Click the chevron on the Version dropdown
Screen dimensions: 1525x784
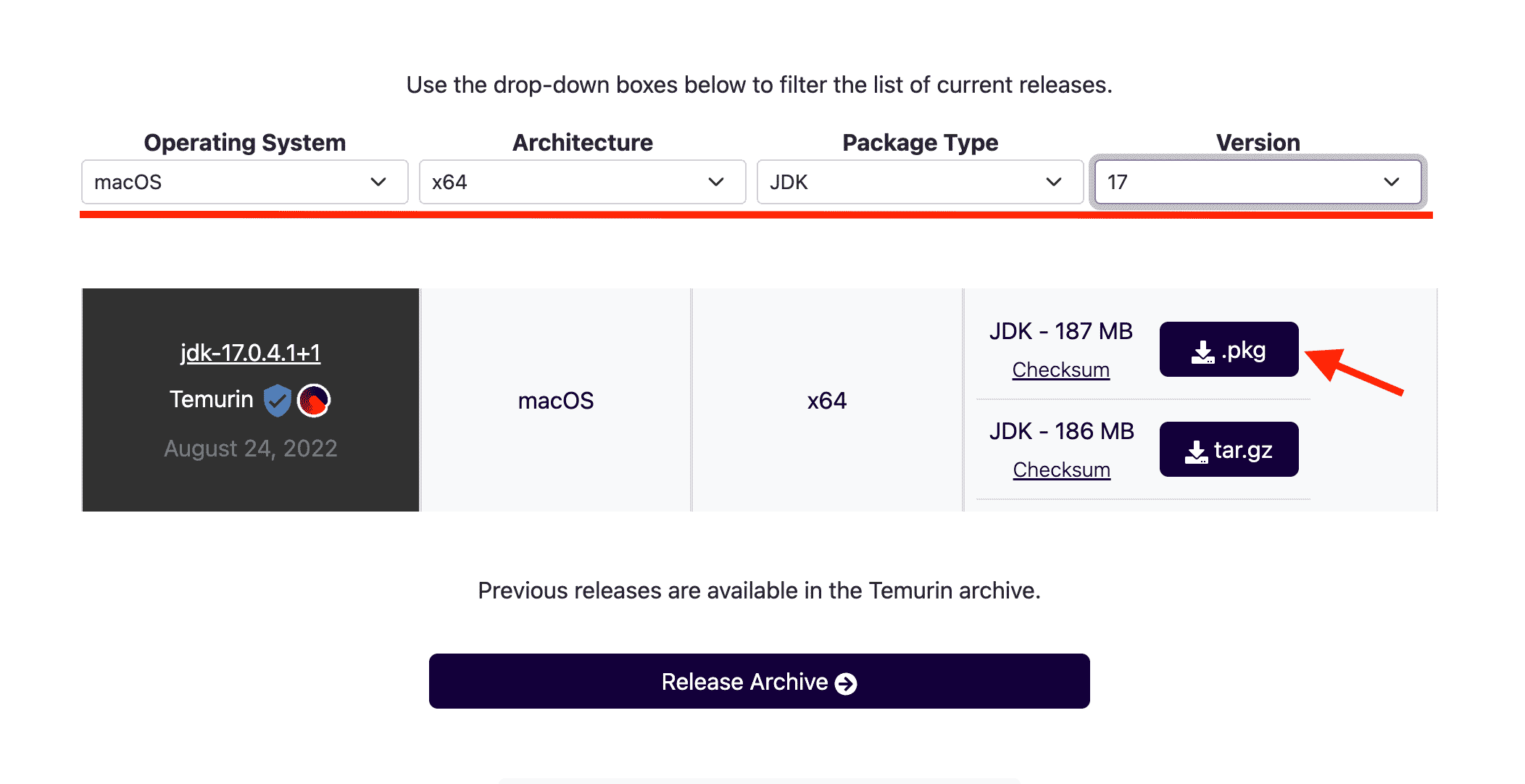point(1391,182)
